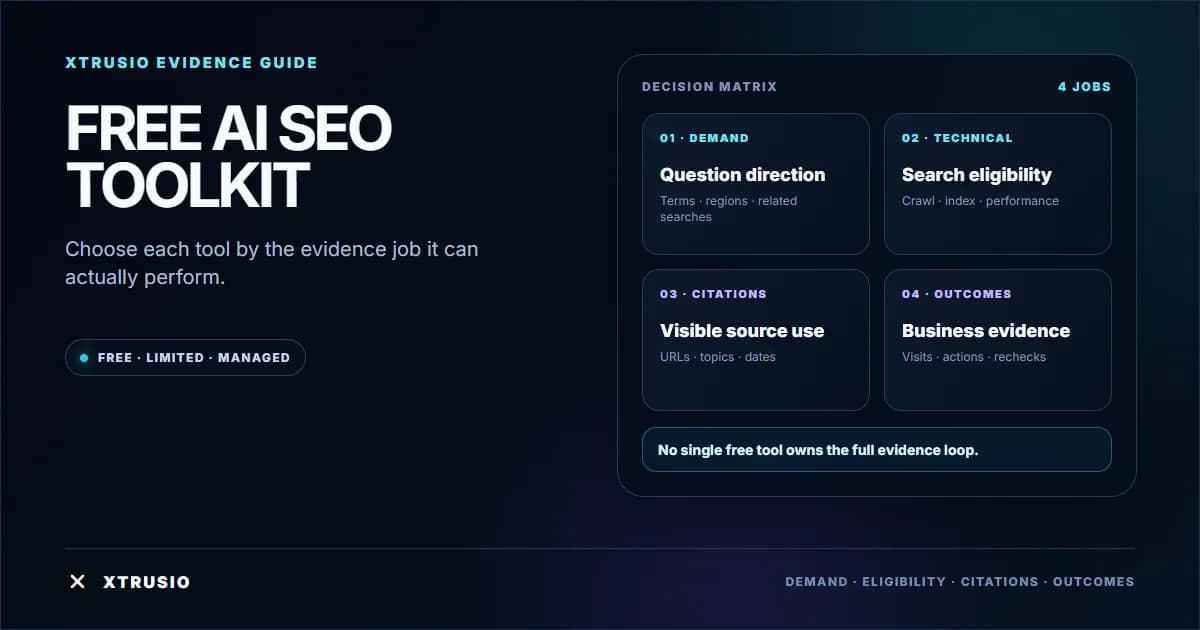
Task: Click the cyan dot in the Free badge
Action: tap(84, 357)
